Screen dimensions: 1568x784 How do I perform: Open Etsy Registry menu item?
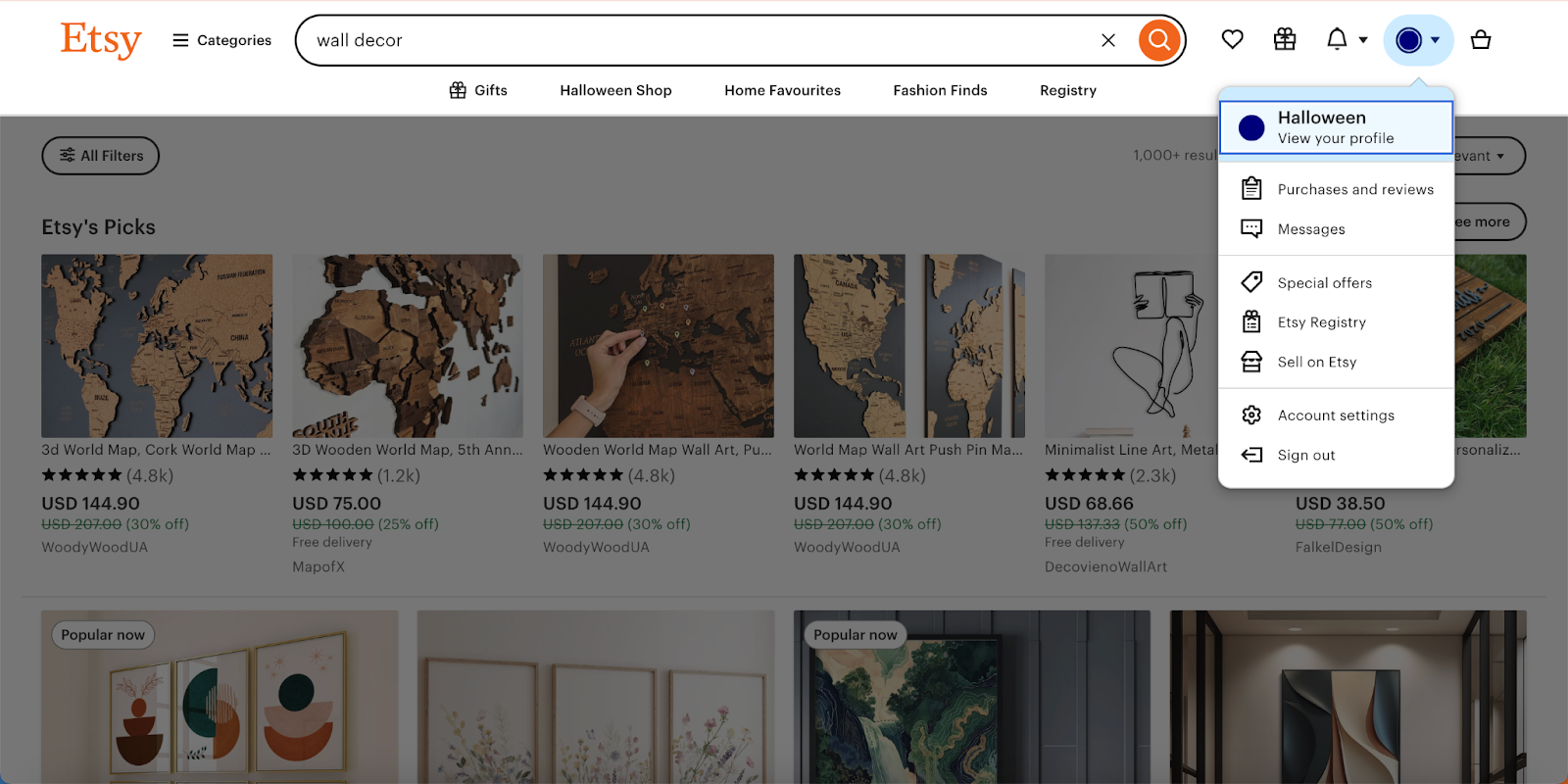tap(1336, 321)
